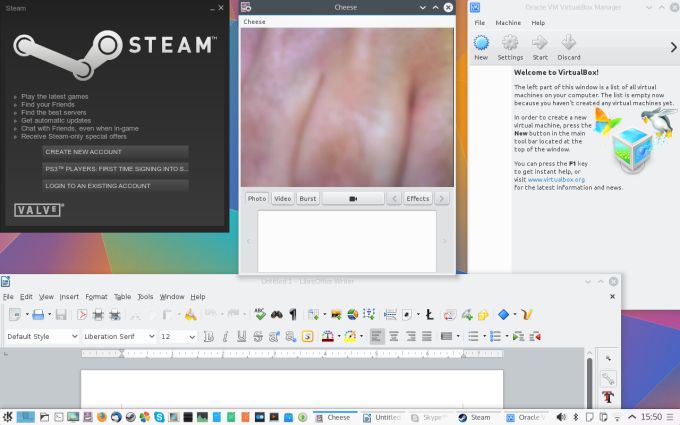Open the font size 12 dropdown
Screen dimensions: 680x425
(x=191, y=337)
